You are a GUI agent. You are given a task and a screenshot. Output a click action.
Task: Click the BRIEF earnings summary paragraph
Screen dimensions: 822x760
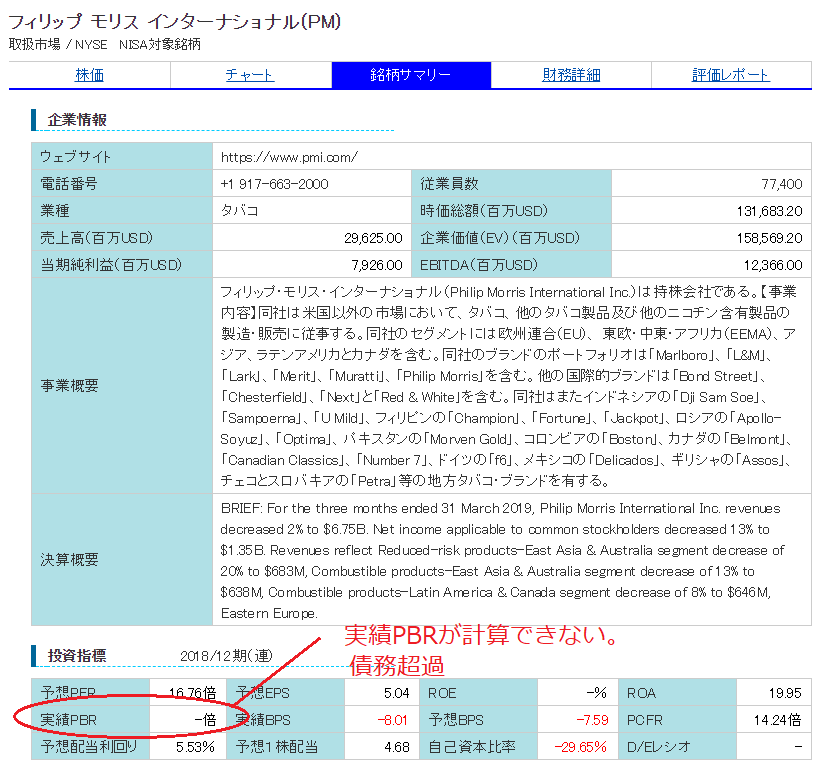pos(502,560)
